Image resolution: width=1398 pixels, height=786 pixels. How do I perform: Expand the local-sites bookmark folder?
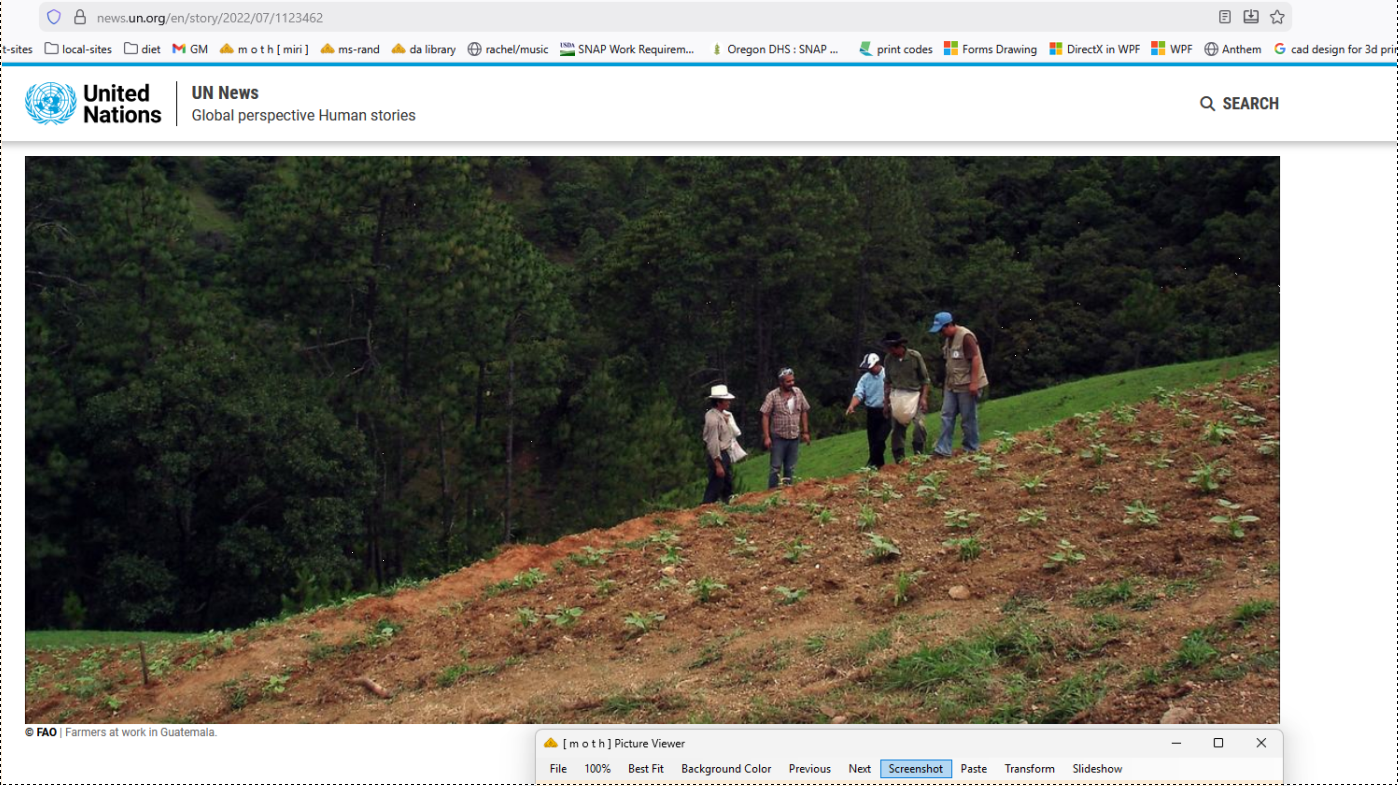point(78,49)
